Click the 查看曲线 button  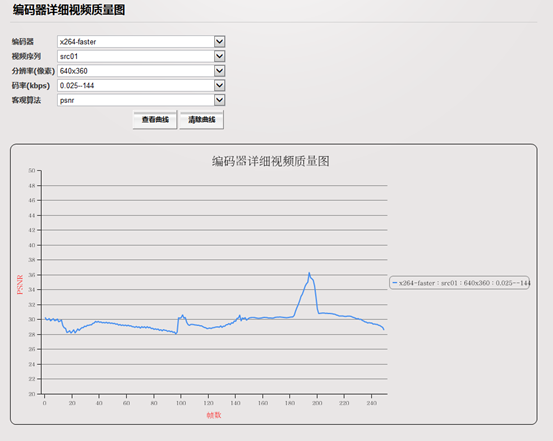click(155, 120)
